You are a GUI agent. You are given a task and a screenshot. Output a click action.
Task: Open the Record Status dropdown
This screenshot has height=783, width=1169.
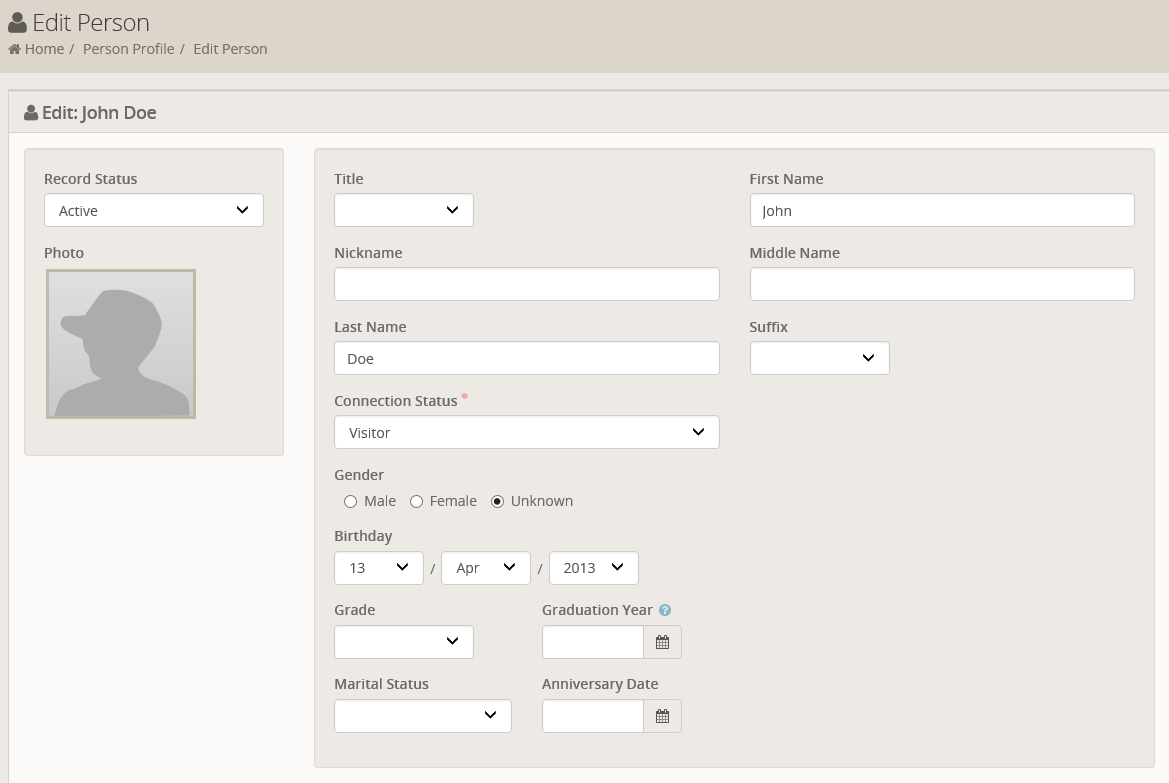[154, 210]
